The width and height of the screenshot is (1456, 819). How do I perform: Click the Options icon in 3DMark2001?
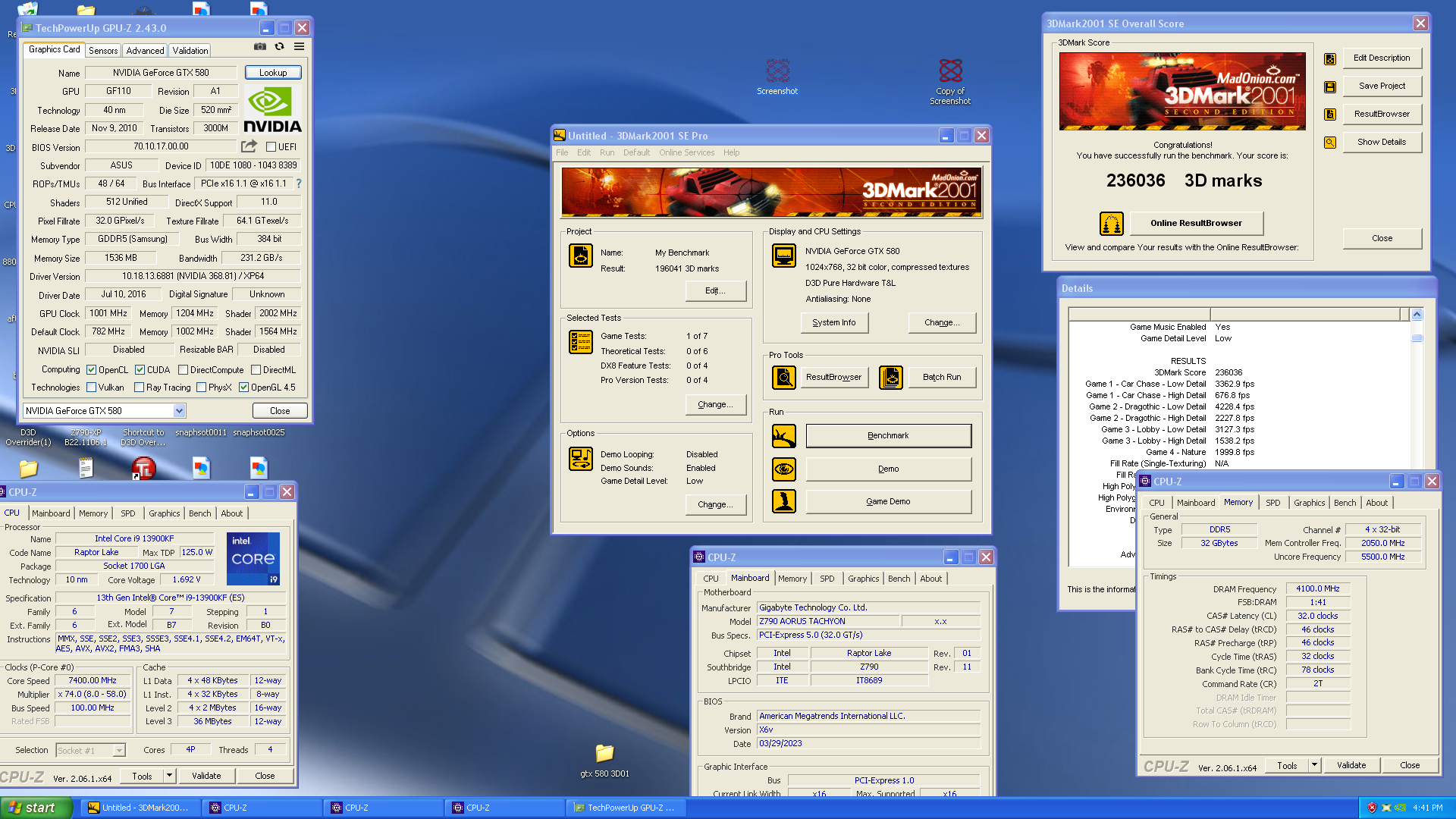(x=581, y=459)
